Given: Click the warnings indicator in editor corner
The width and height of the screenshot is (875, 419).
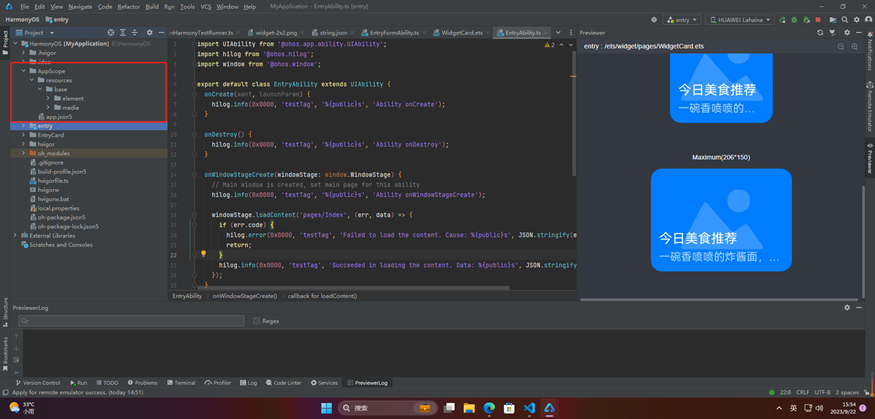Looking at the screenshot, I should (x=550, y=45).
